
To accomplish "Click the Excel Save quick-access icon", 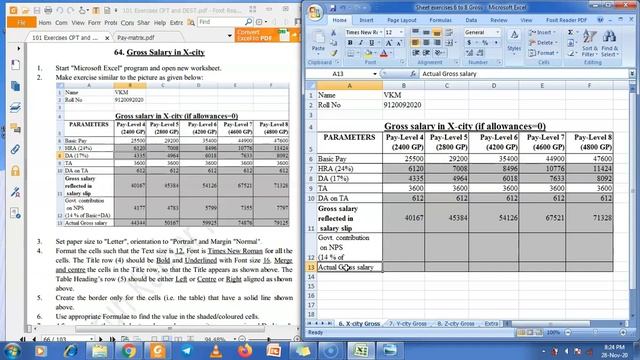I will pyautogui.click(x=333, y=8).
